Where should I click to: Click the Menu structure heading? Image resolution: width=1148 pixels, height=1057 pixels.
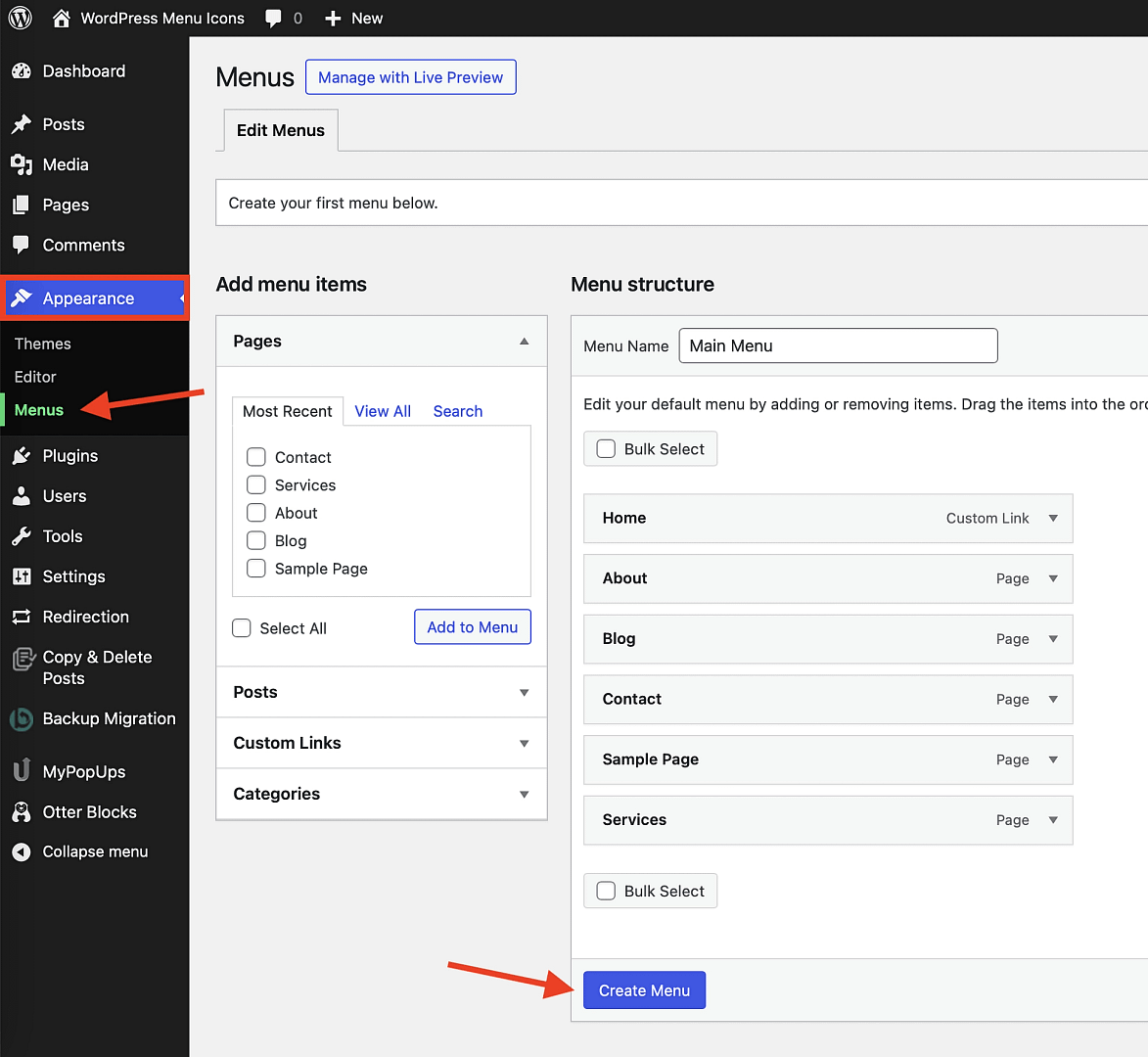[643, 284]
